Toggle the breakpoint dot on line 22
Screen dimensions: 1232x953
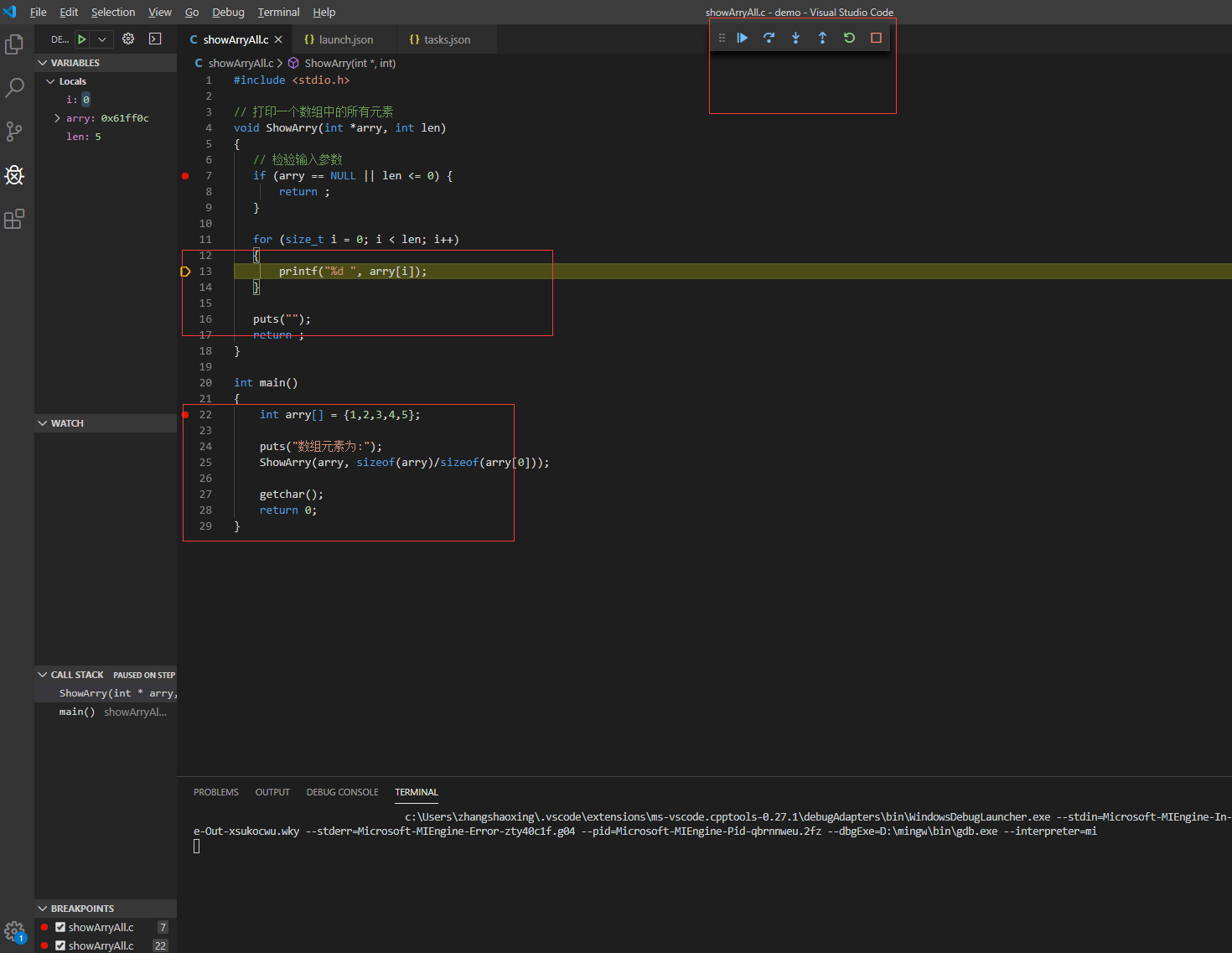coord(185,415)
